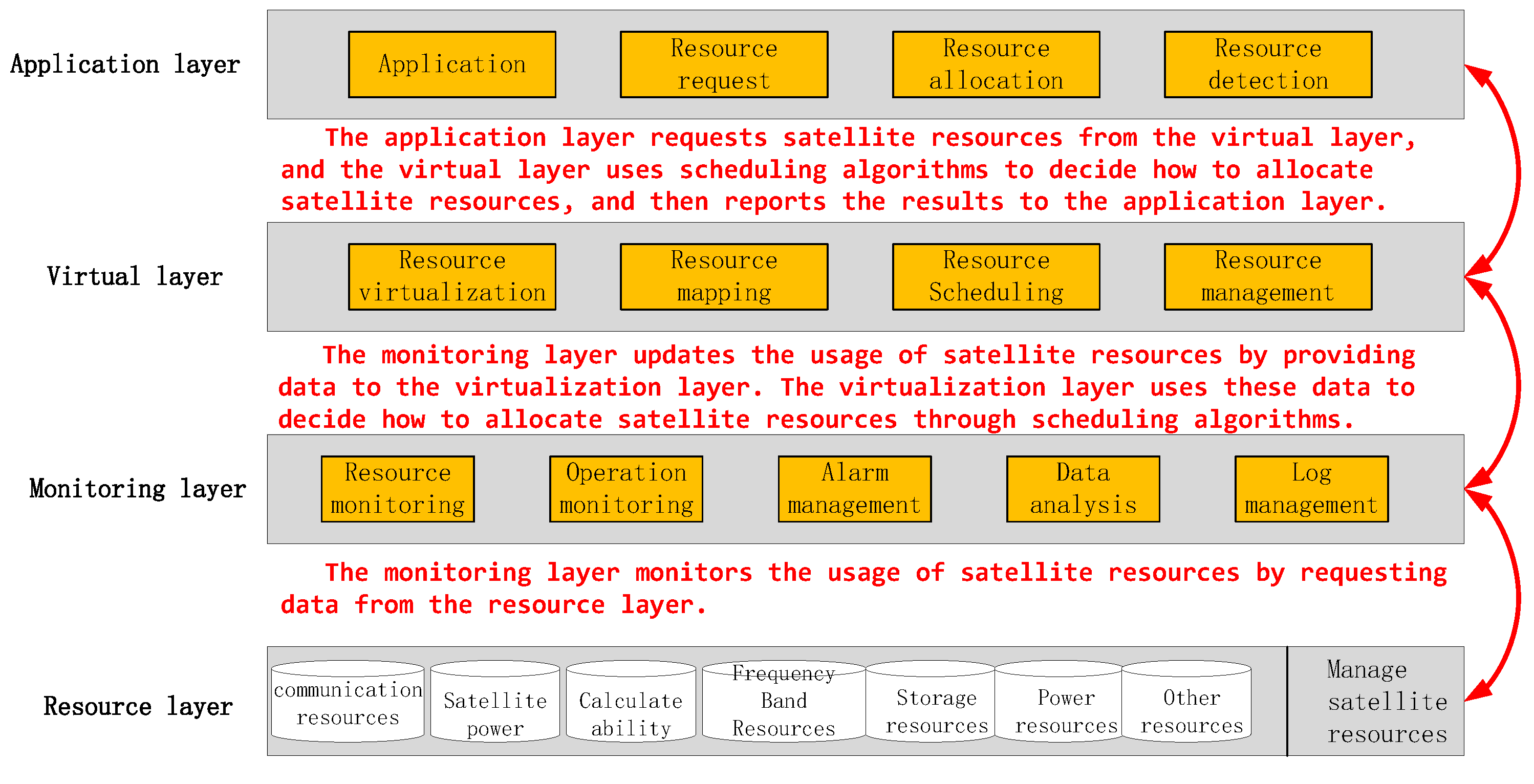Viewport: 1534px width, 784px height.
Task: Select the Resource request box
Action: click(724, 64)
